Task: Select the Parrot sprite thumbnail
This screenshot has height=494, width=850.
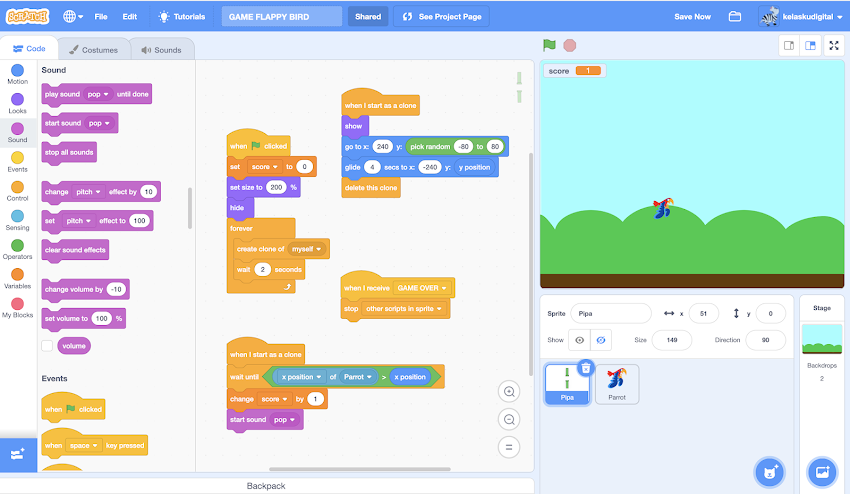Action: click(x=617, y=384)
